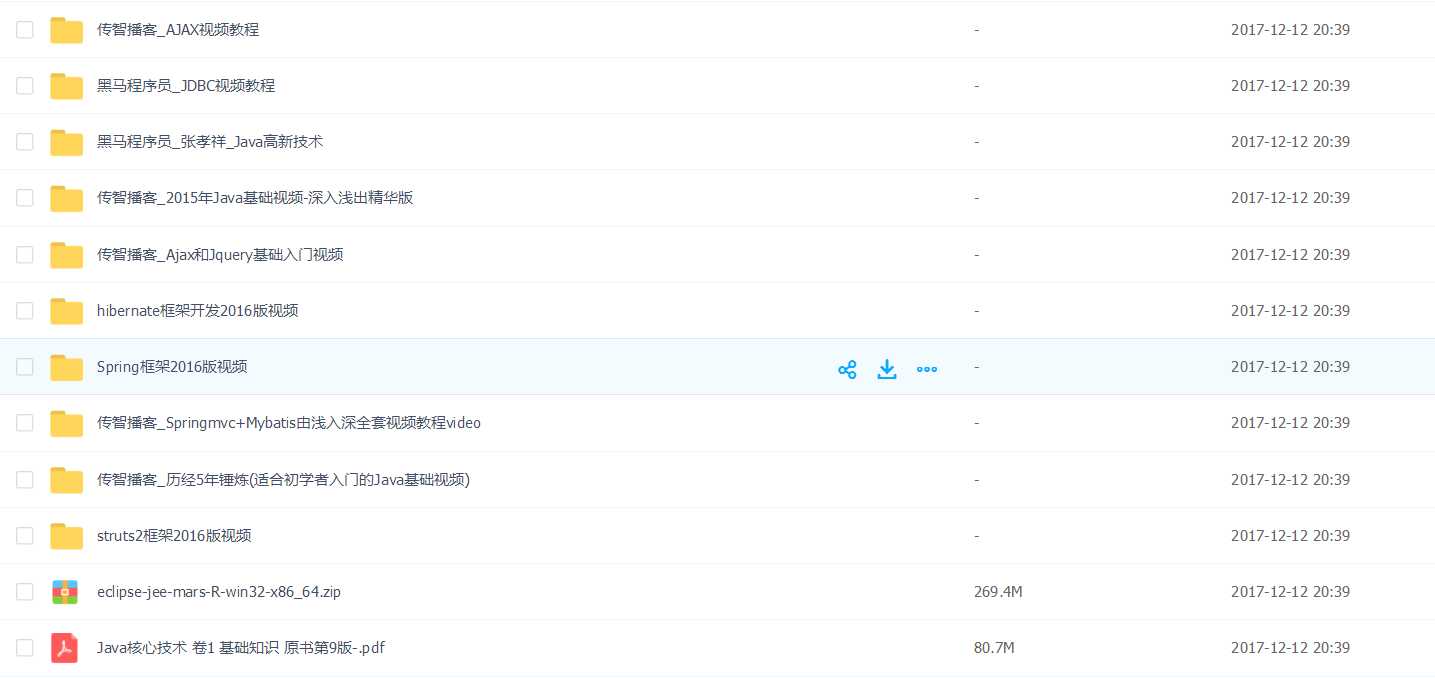The width and height of the screenshot is (1435, 678).
Task: Tick checkbox for hibernate框架开发2016版视频
Action: tap(25, 310)
